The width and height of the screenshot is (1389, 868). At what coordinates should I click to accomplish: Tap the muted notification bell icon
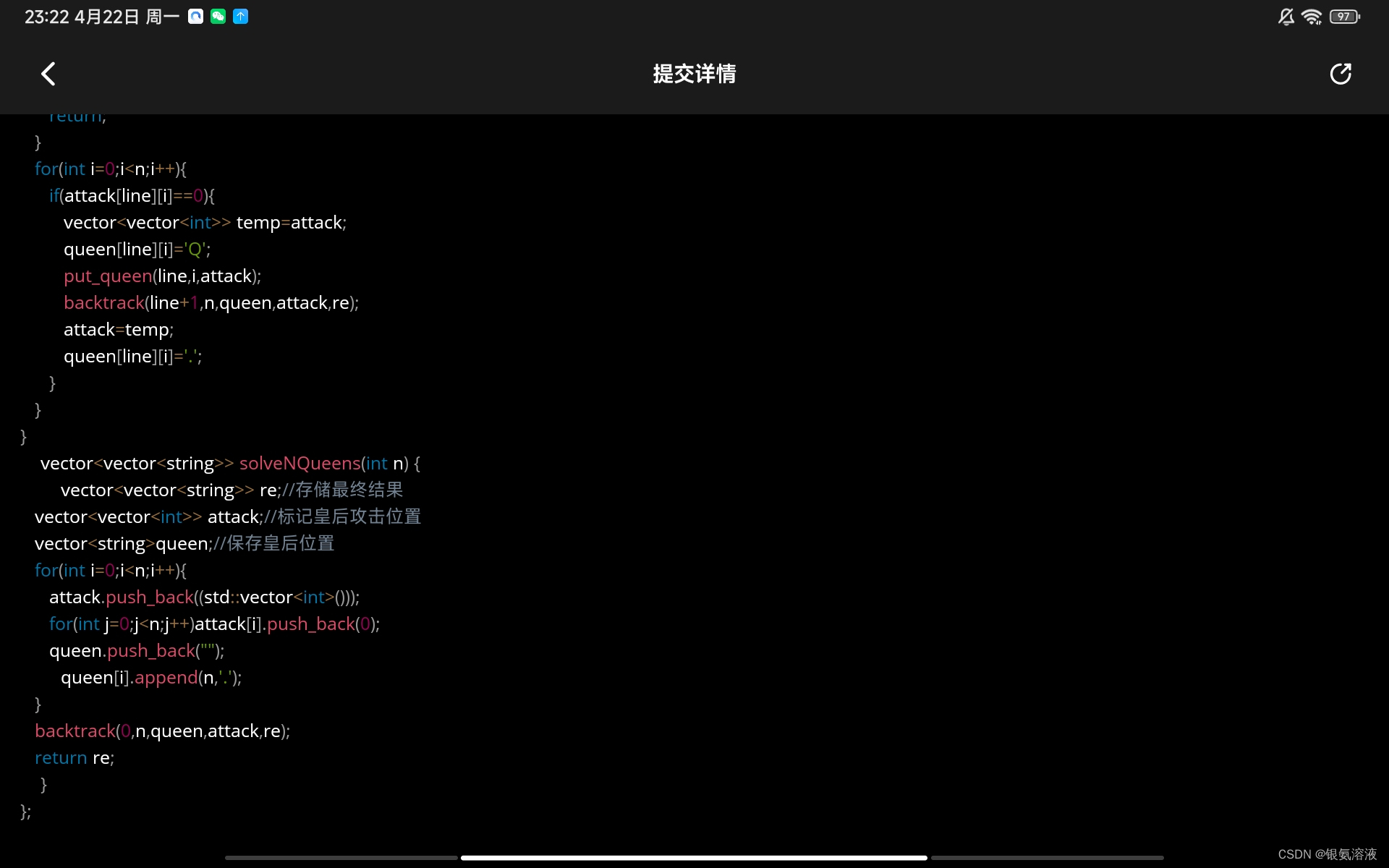[1286, 17]
